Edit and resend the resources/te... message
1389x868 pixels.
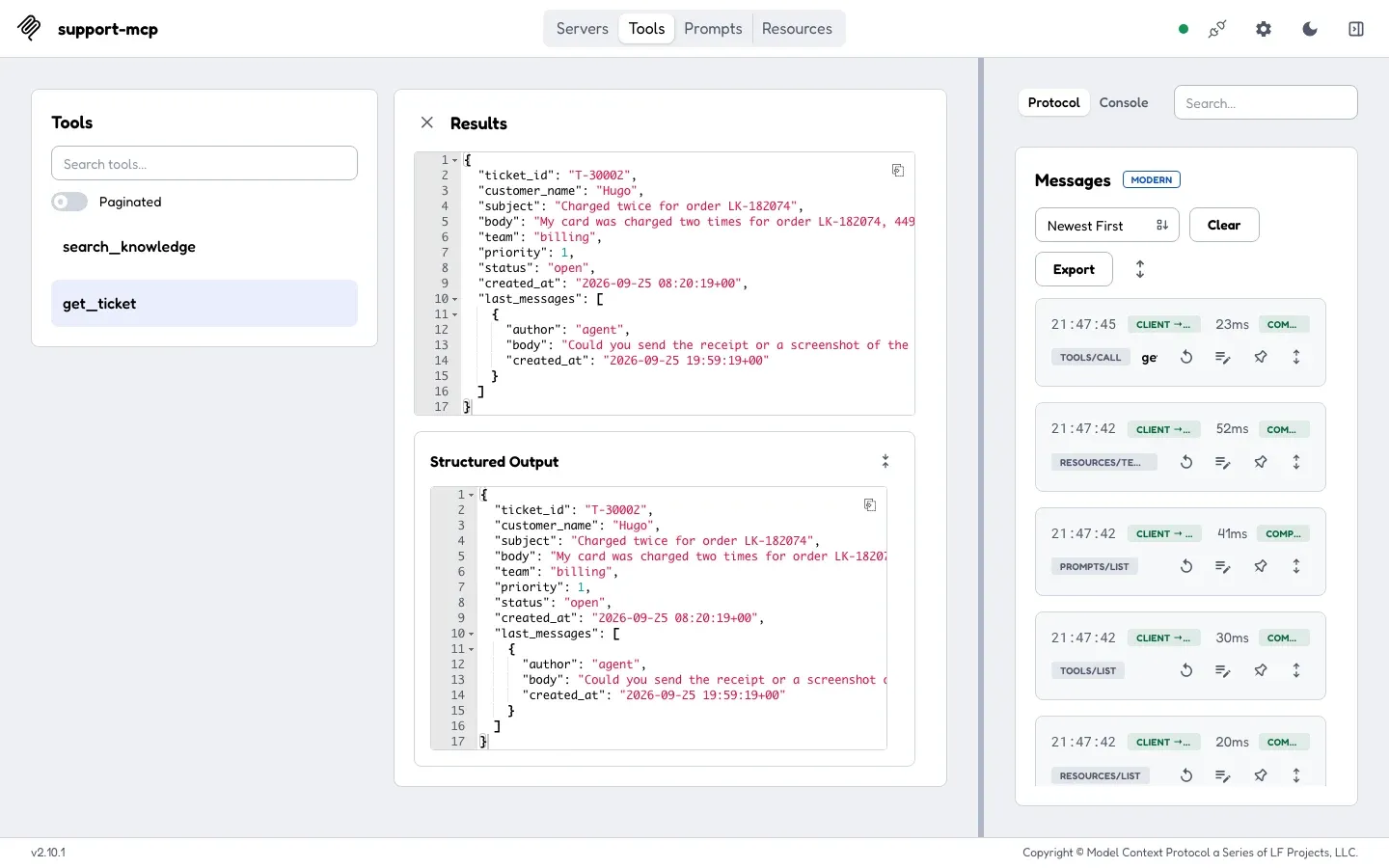coord(1223,462)
